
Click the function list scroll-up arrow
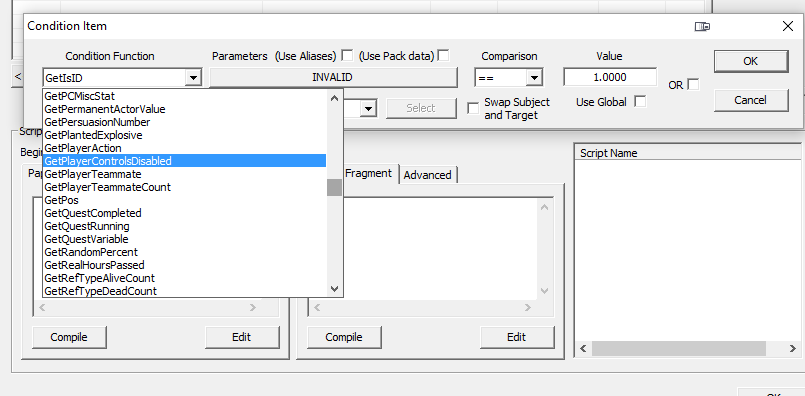click(334, 97)
